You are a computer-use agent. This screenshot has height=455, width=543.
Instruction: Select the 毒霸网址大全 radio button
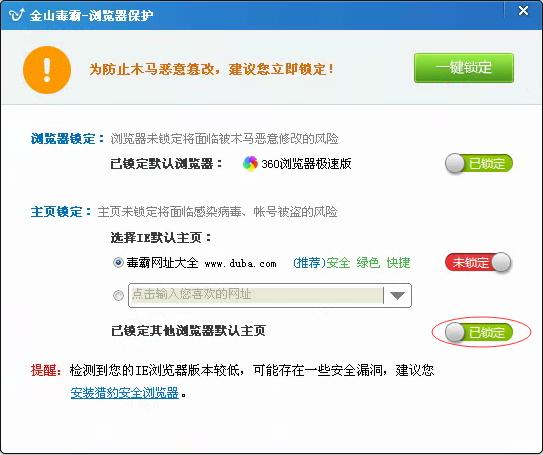click(x=118, y=262)
